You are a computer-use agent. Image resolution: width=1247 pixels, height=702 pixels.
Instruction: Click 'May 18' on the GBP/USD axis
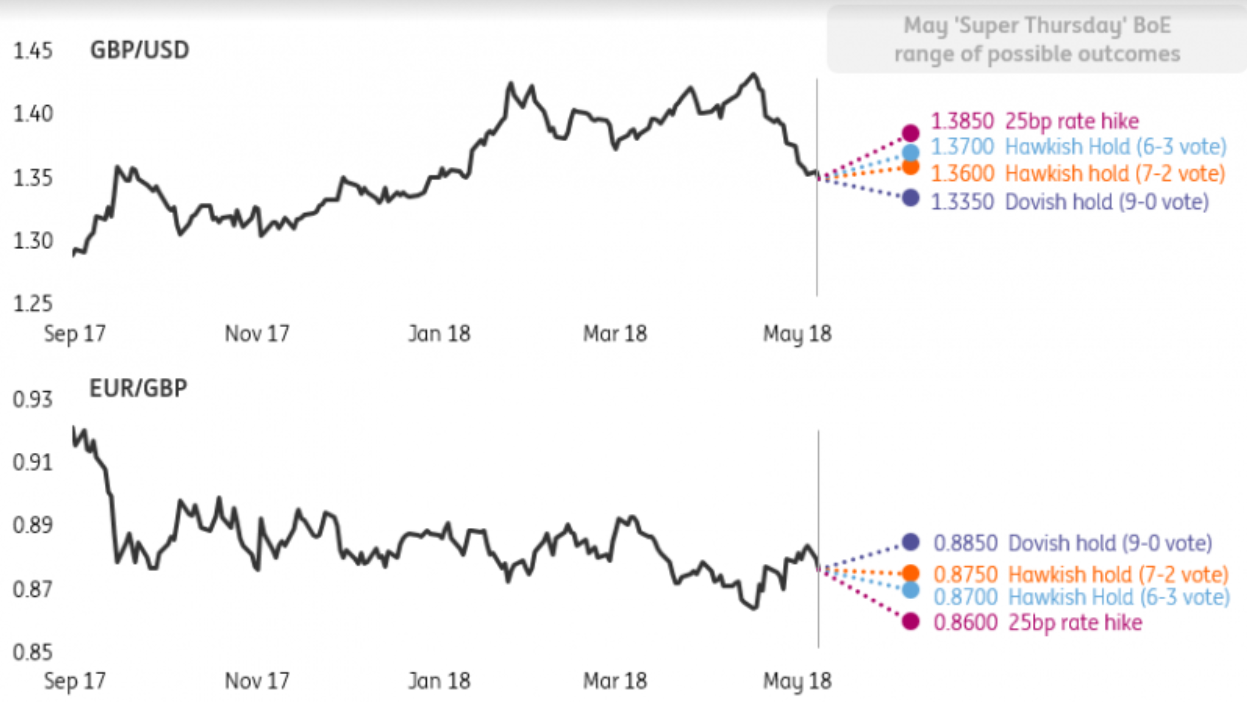click(796, 333)
